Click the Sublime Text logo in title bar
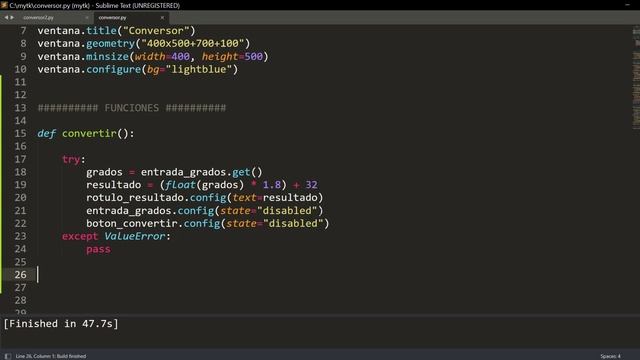This screenshot has width=640, height=360. [x=4, y=5]
